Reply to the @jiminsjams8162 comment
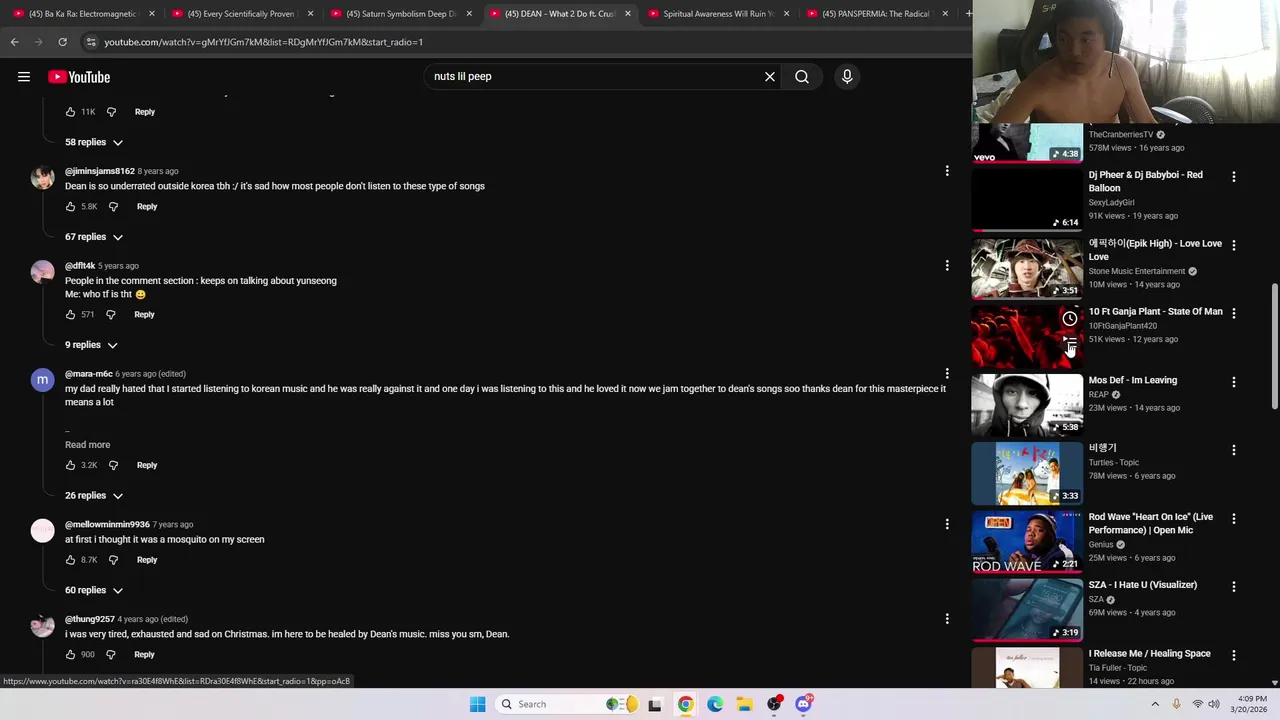Image resolution: width=1280 pixels, height=720 pixels. (147, 206)
